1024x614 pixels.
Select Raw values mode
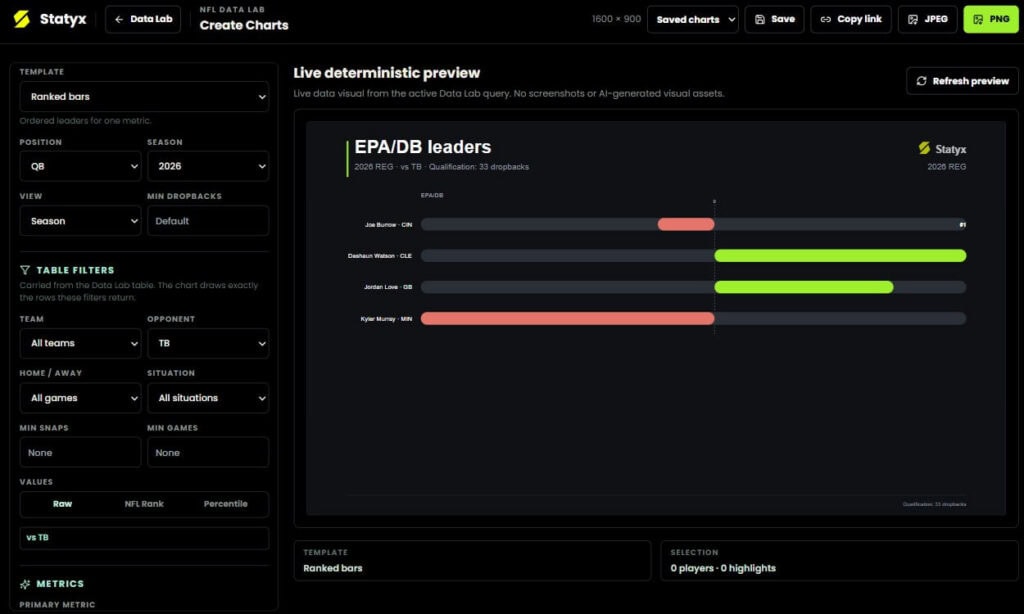(63, 504)
